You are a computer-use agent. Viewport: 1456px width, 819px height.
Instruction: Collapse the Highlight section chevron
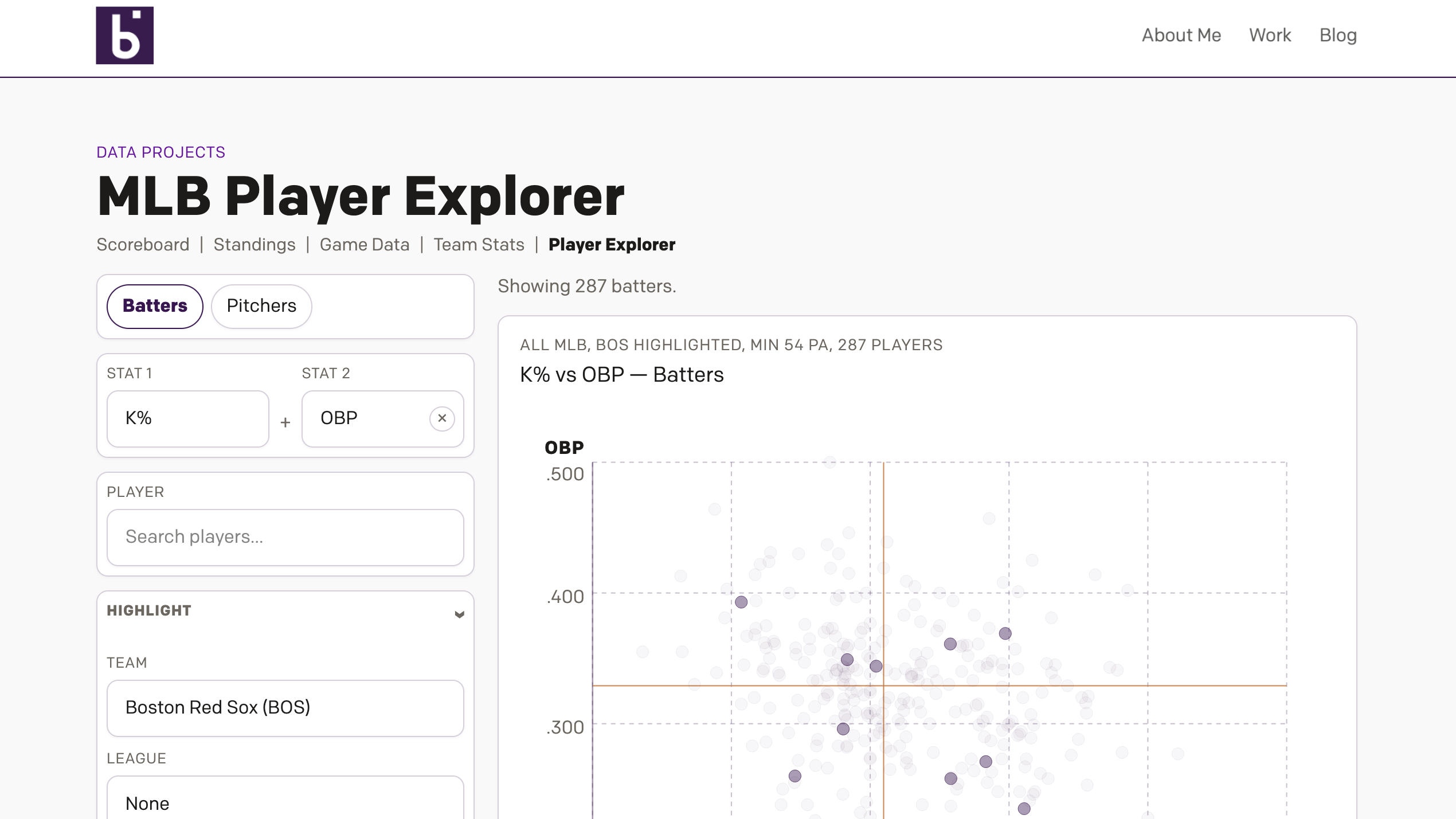(x=459, y=614)
